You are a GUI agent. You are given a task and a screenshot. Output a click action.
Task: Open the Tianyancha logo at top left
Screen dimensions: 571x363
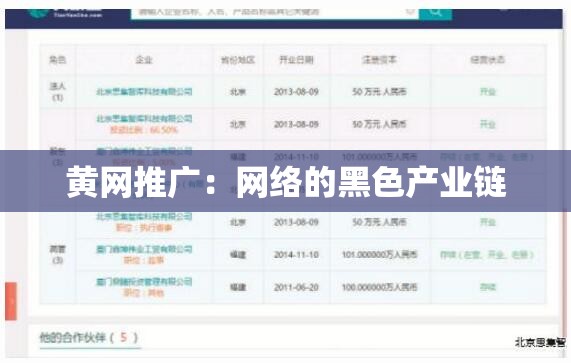click(66, 13)
